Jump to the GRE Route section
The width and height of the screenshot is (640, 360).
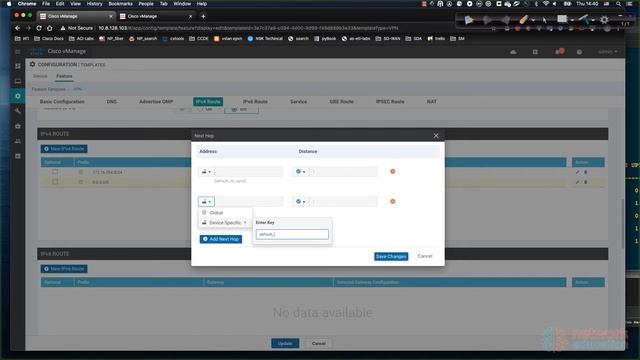click(342, 102)
